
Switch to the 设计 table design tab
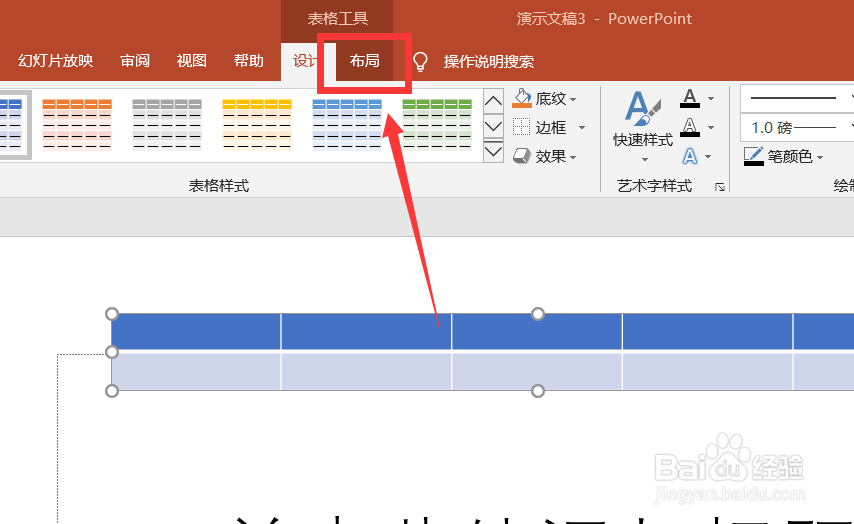click(304, 60)
